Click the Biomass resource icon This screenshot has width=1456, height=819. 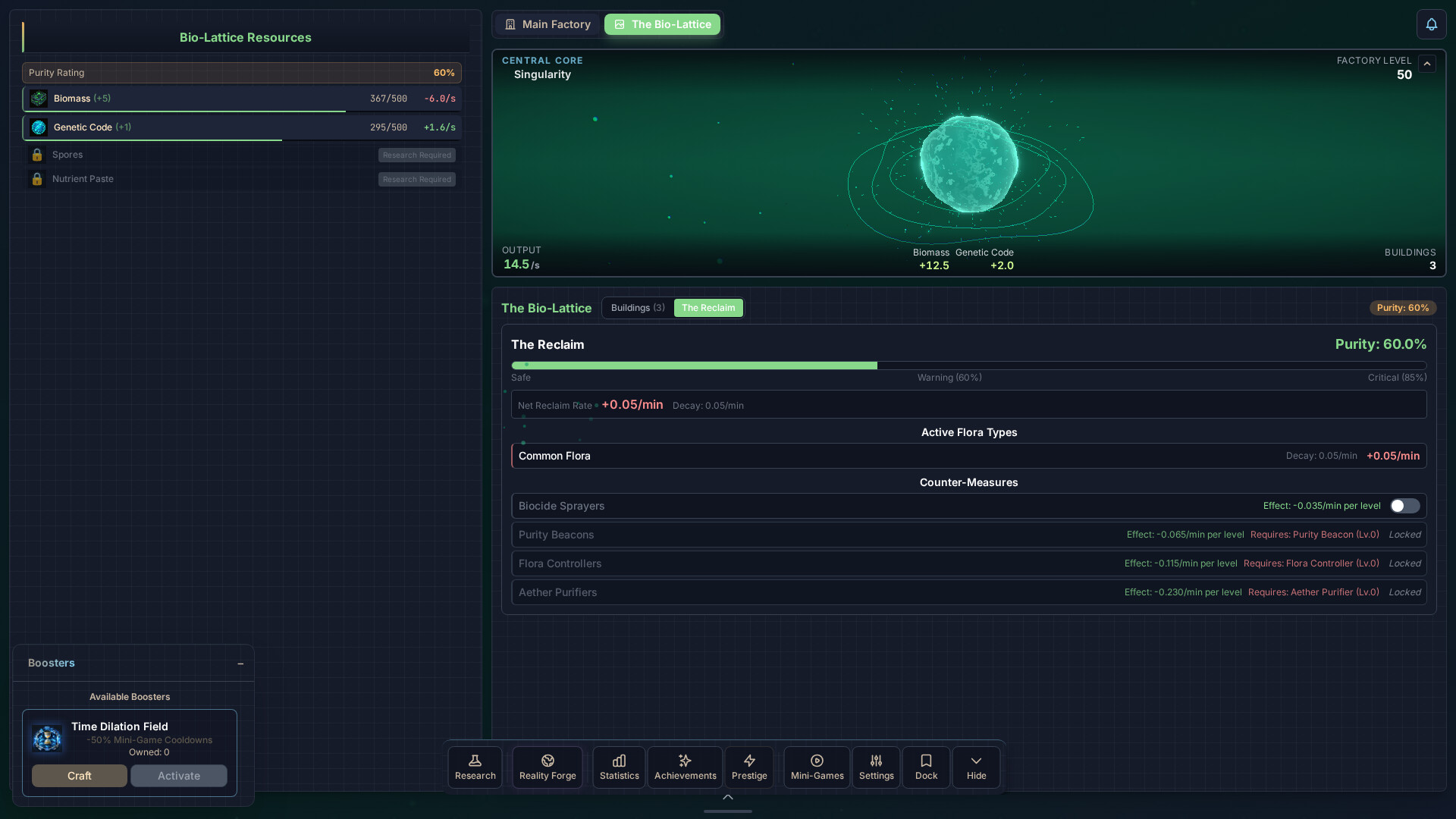tap(39, 99)
